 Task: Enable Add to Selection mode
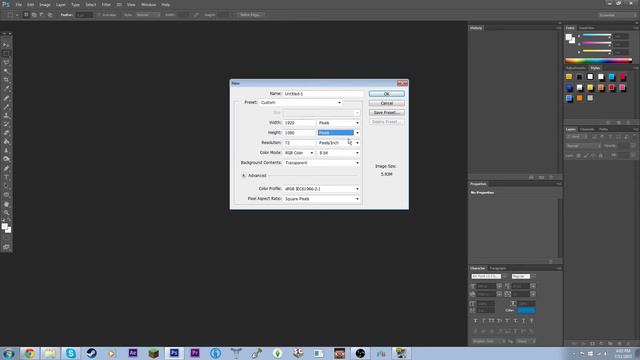coord(34,15)
